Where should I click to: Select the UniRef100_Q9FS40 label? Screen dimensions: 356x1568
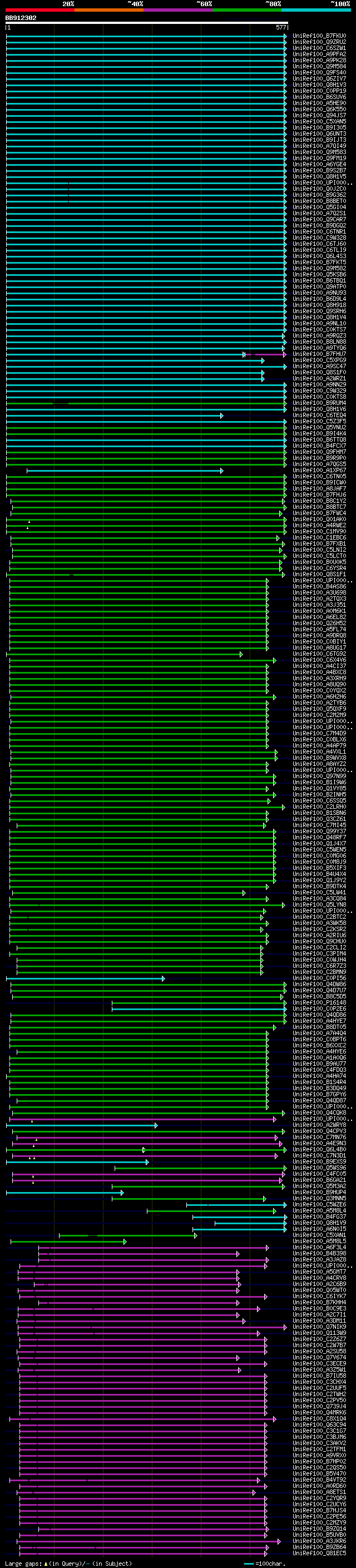tap(319, 72)
